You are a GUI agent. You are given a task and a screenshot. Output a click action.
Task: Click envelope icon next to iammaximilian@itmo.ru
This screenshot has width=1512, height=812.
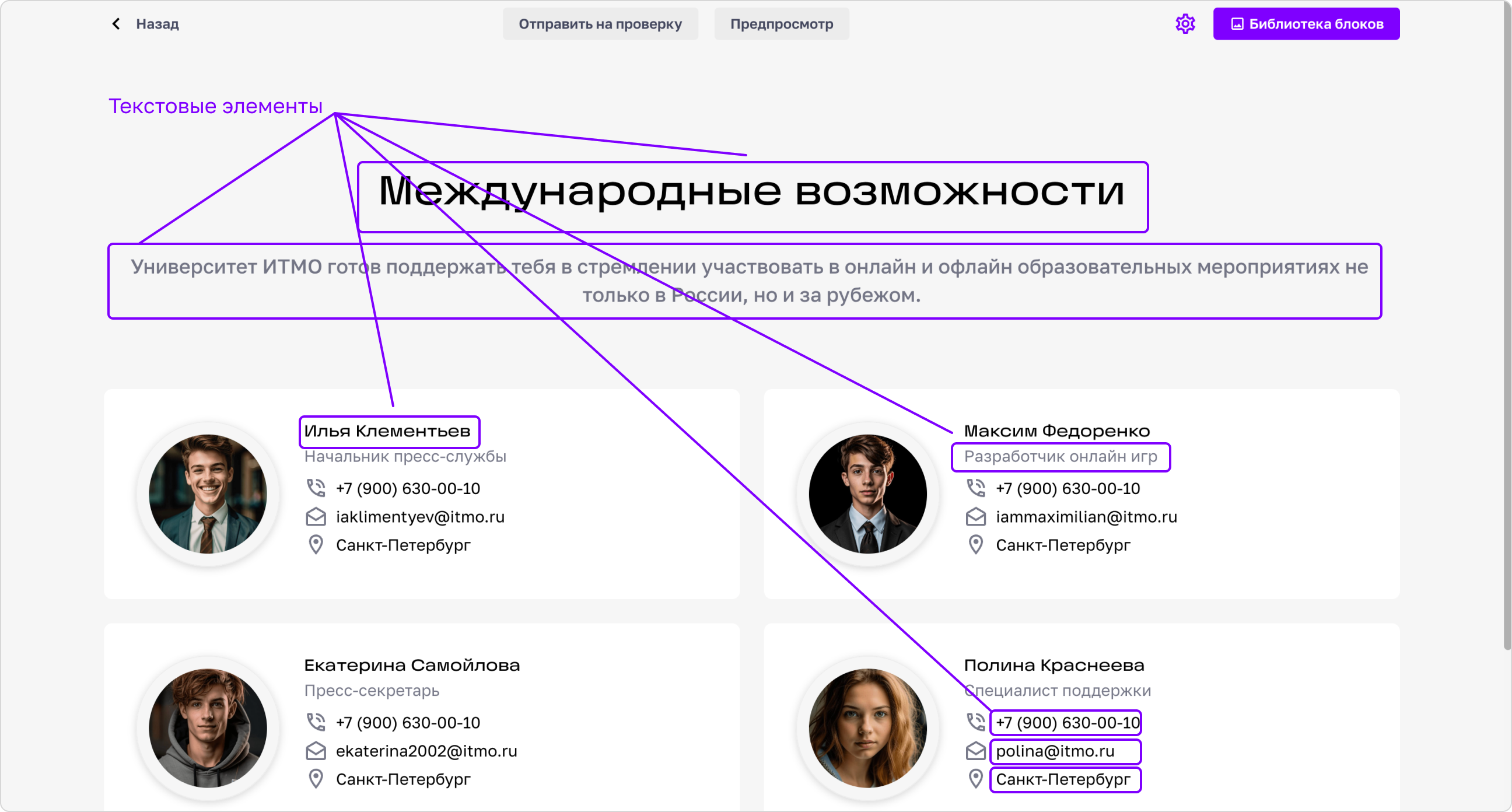coord(975,517)
